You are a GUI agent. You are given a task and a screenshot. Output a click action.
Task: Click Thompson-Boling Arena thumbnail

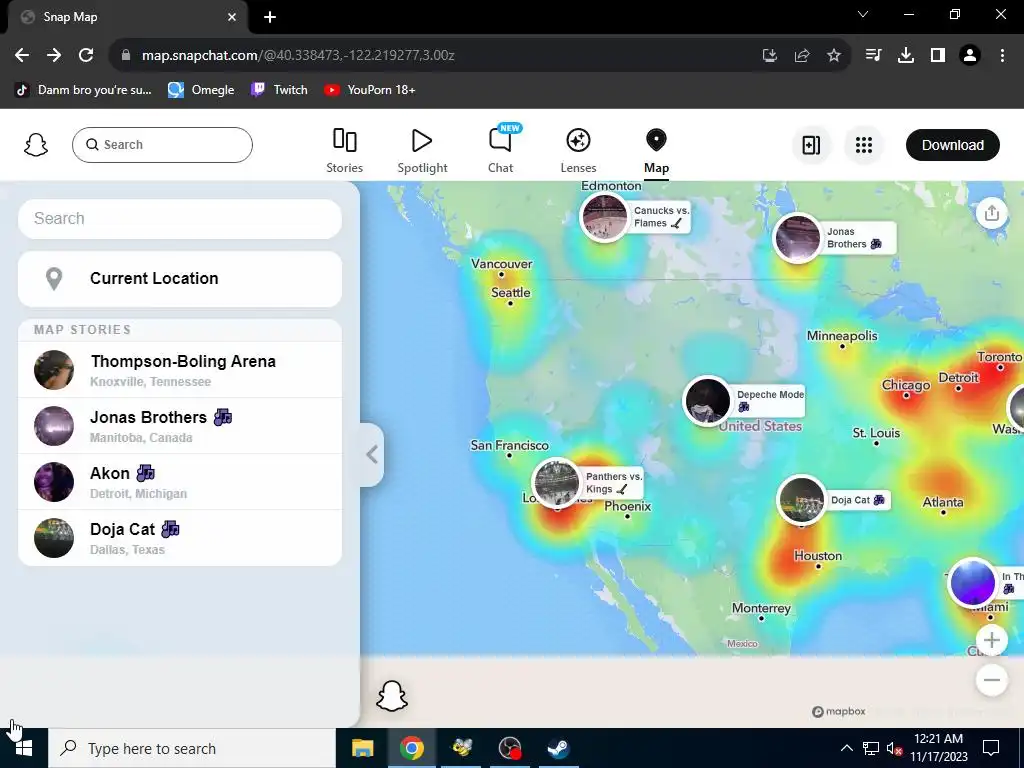pos(54,370)
